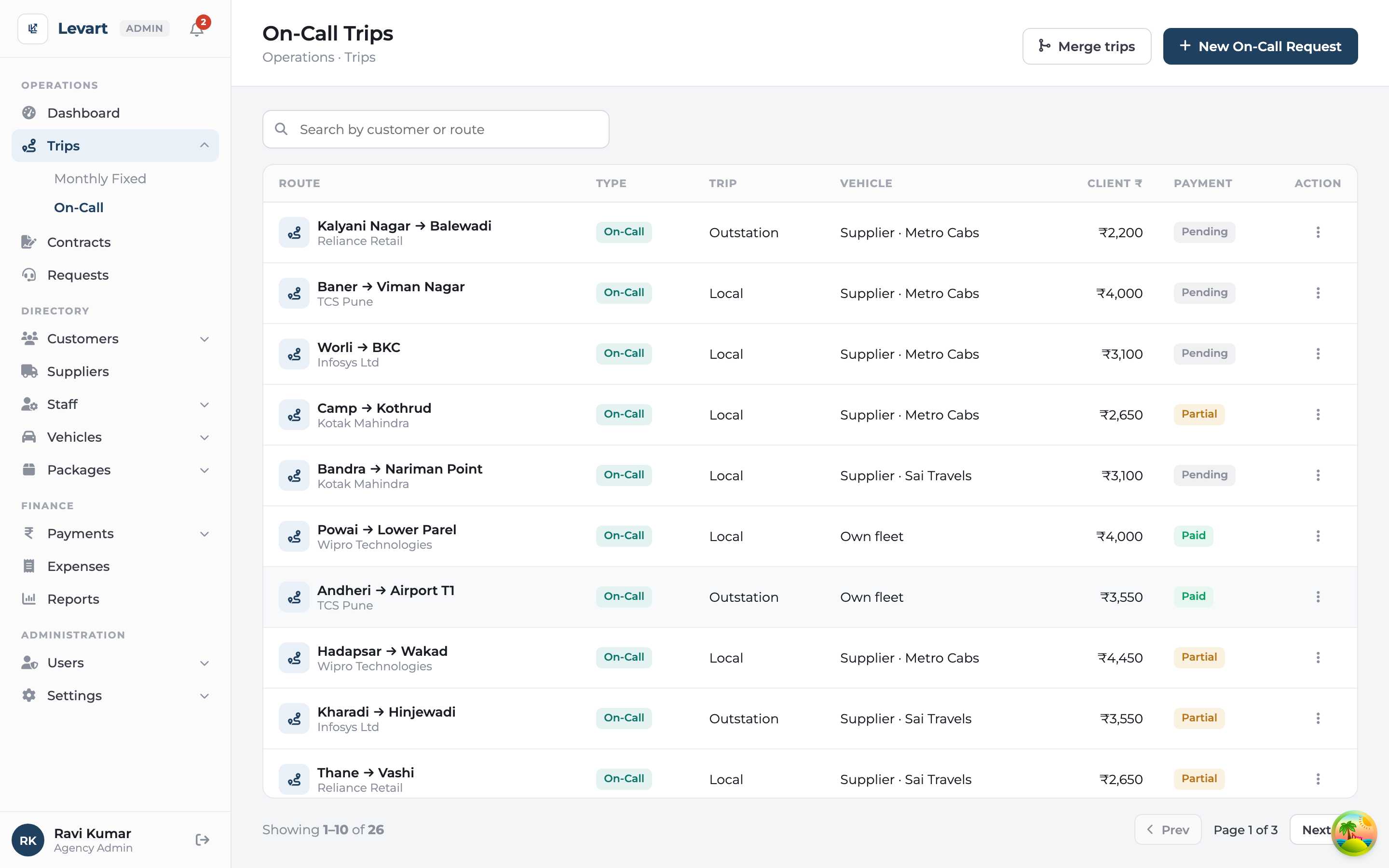Click the Partial badge in Camp → Kothrud row

point(1199,414)
